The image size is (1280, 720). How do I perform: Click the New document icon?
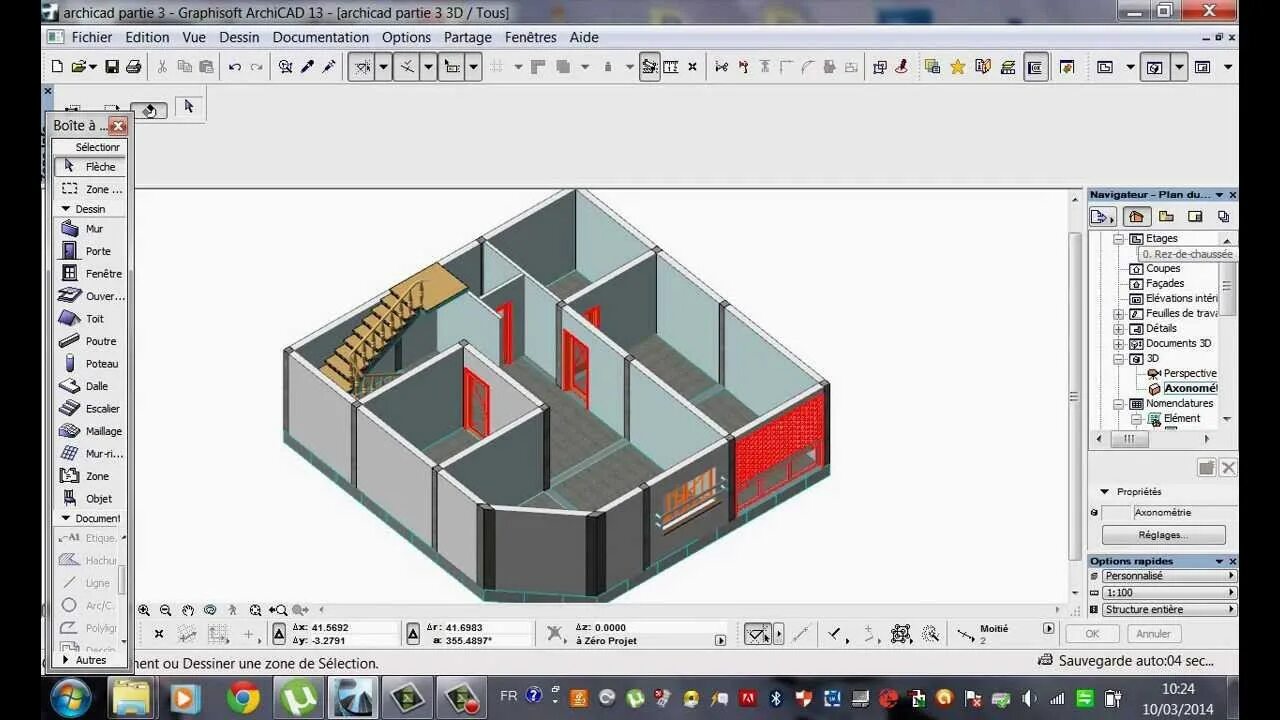(x=57, y=67)
